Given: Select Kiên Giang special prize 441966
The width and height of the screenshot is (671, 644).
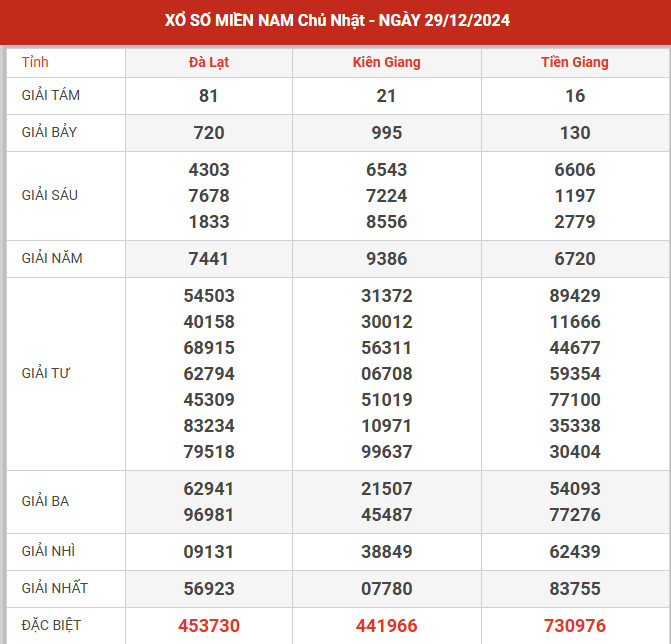Looking at the screenshot, I should (386, 625).
